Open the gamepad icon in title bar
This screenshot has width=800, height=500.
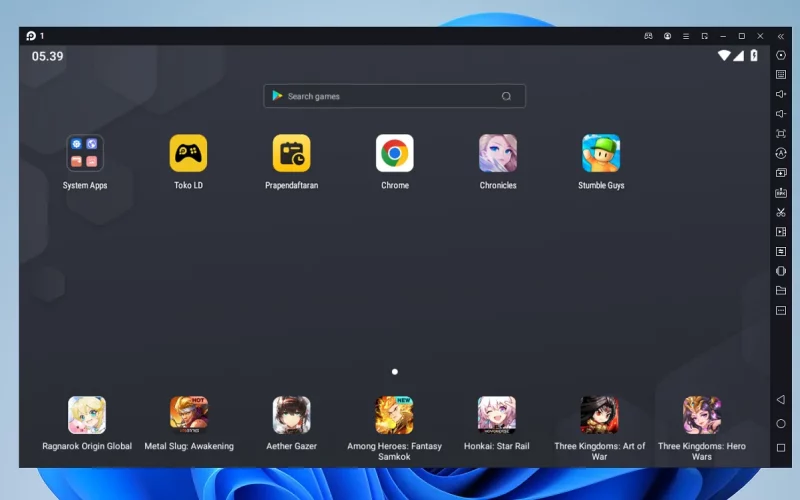648,36
